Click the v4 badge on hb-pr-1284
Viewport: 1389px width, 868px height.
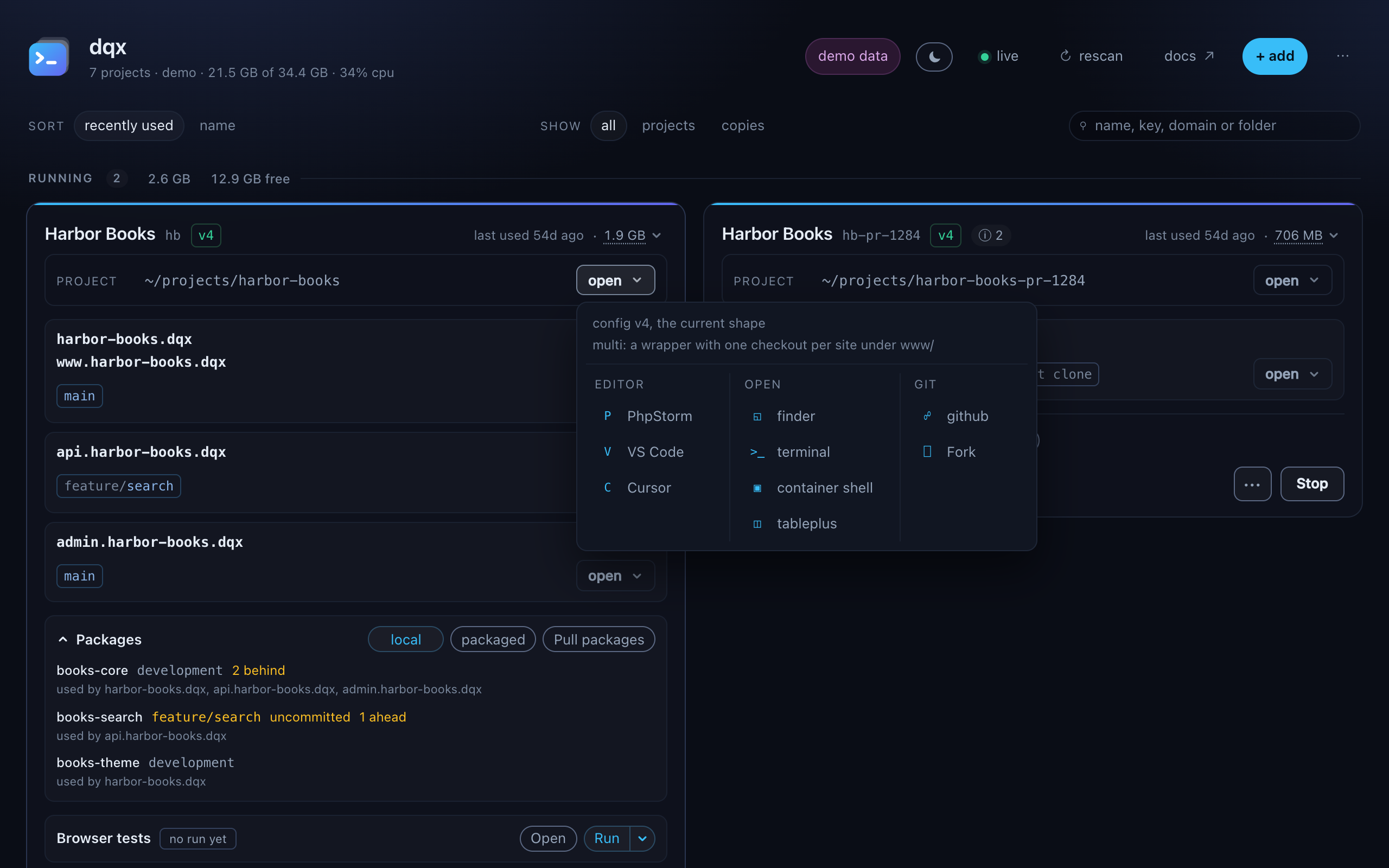coord(945,235)
